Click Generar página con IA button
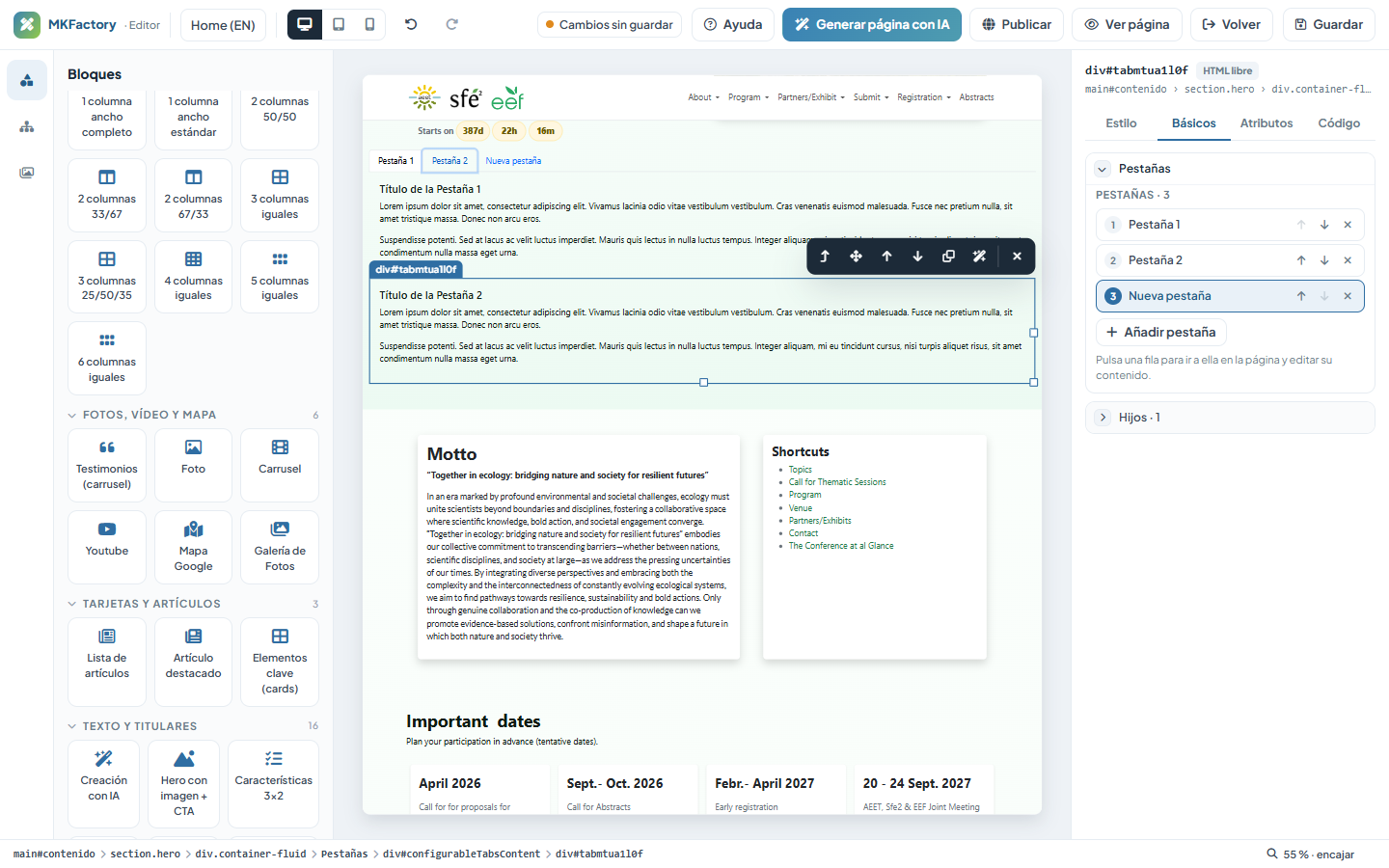Viewport: 1389px width, 868px height. pyautogui.click(x=872, y=24)
